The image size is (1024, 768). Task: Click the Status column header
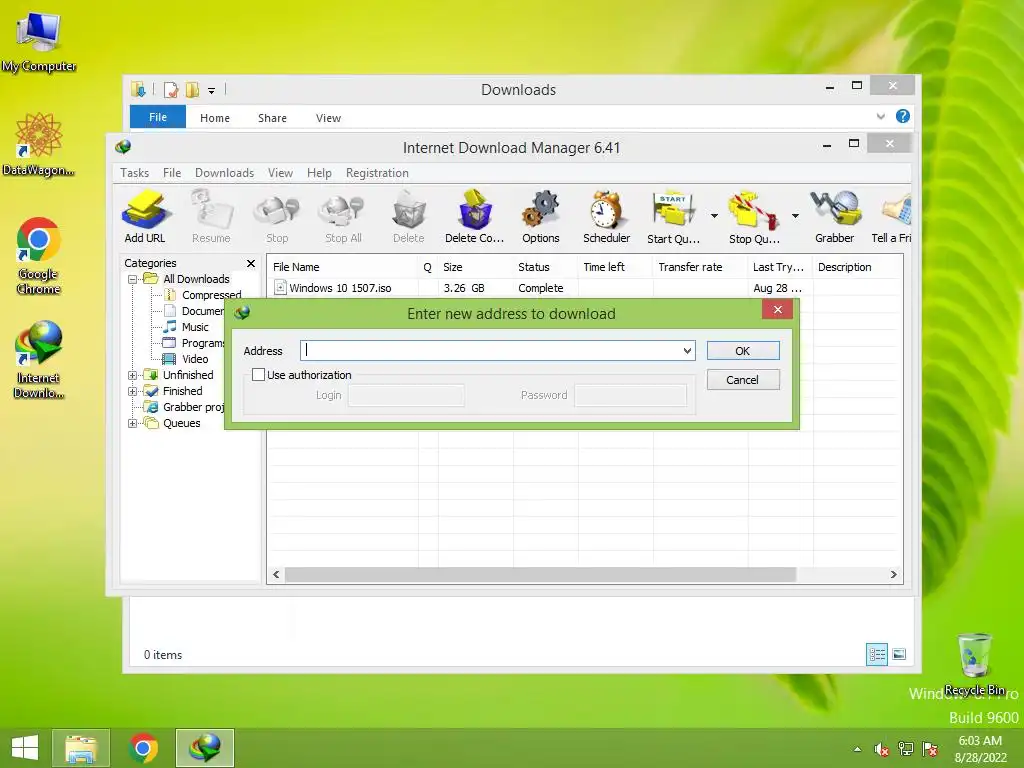point(545,267)
